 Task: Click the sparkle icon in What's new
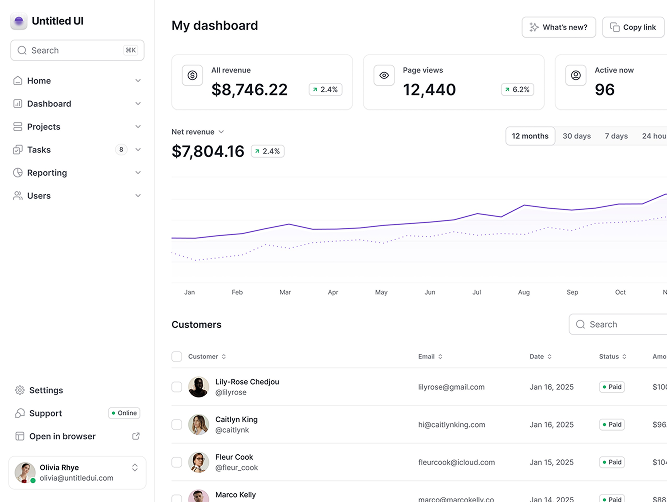534,27
